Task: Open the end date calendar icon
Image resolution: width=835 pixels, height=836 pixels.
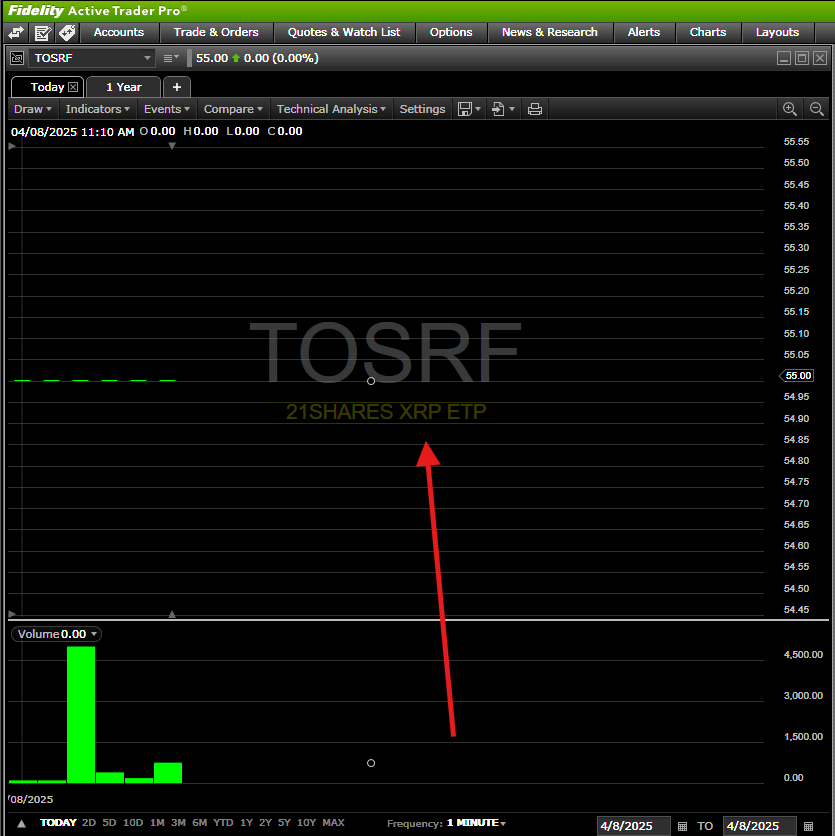Action: pos(808,826)
